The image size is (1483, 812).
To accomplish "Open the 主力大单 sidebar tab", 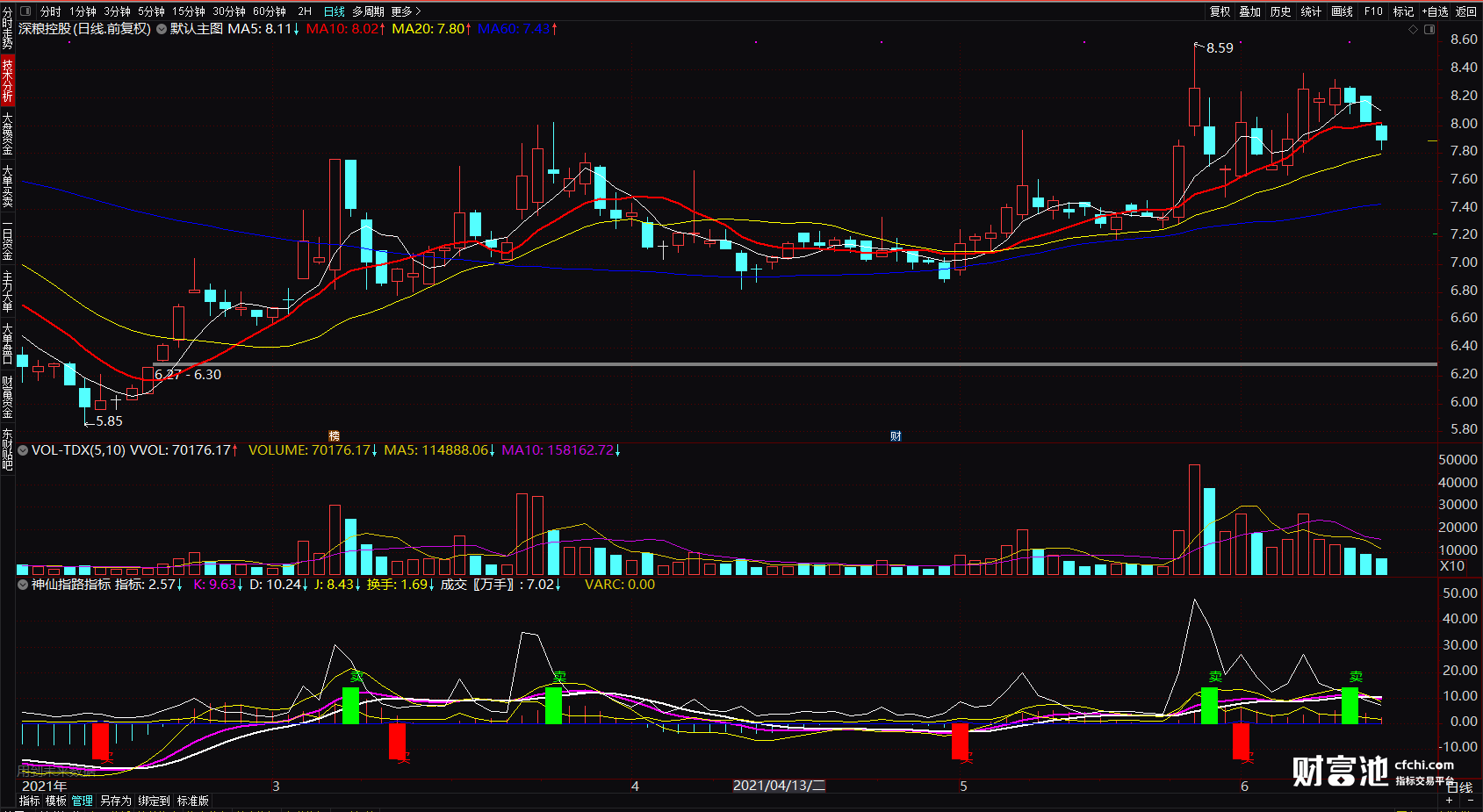I will [x=7, y=291].
